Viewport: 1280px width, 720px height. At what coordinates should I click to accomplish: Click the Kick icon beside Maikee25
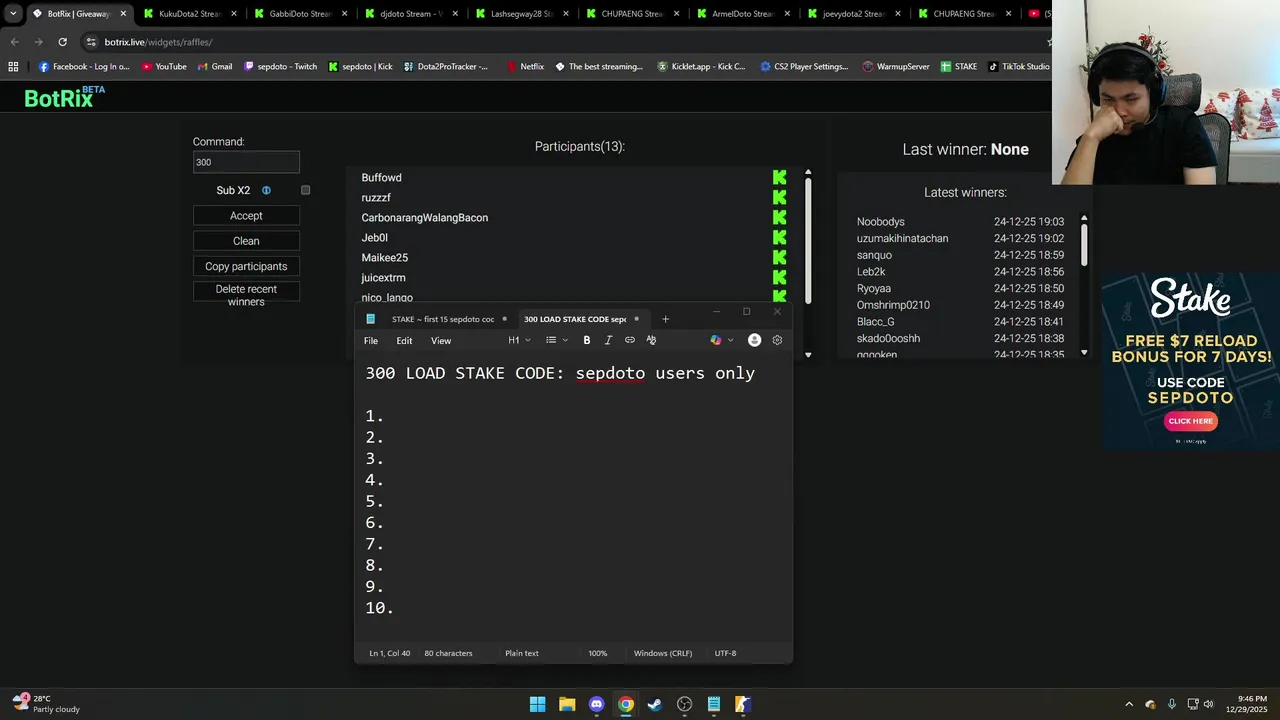point(780,258)
